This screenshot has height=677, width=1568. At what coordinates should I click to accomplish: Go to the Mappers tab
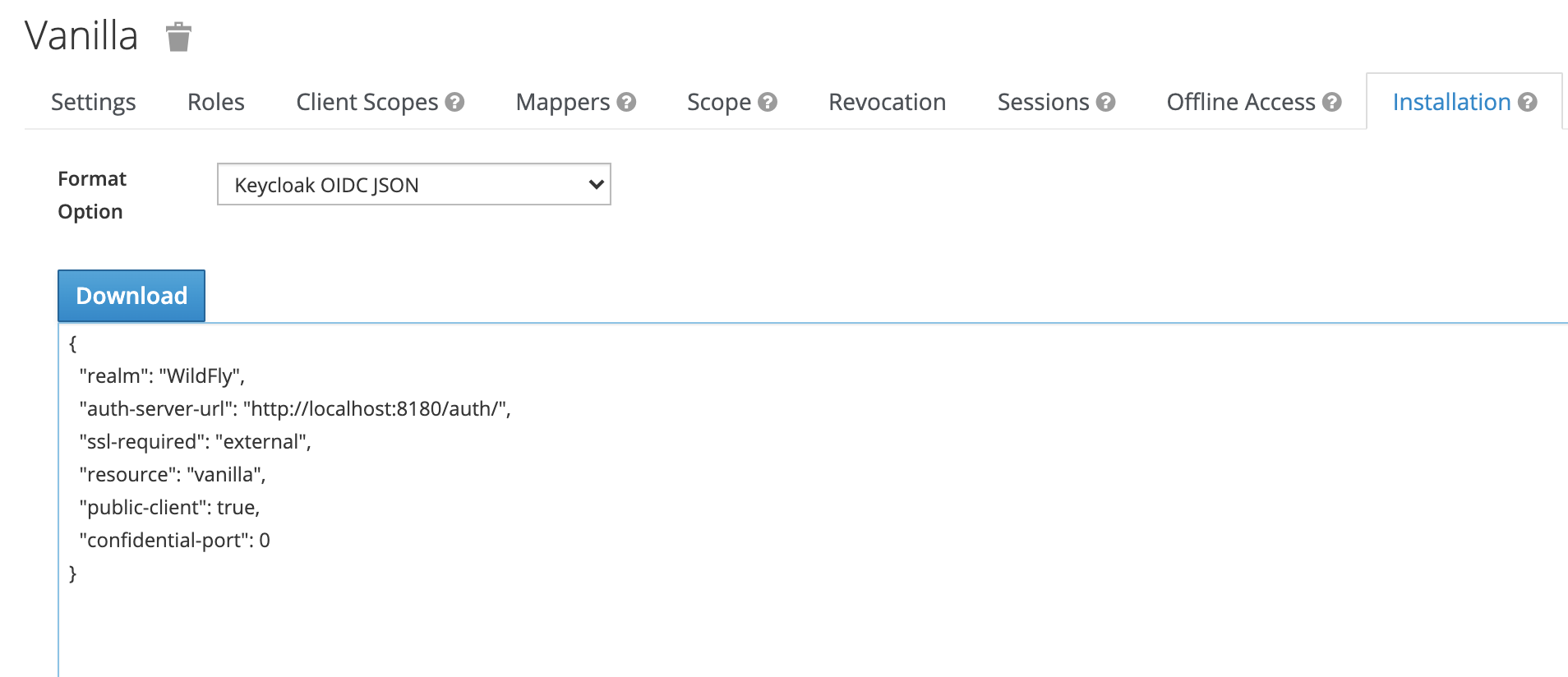pyautogui.click(x=563, y=102)
